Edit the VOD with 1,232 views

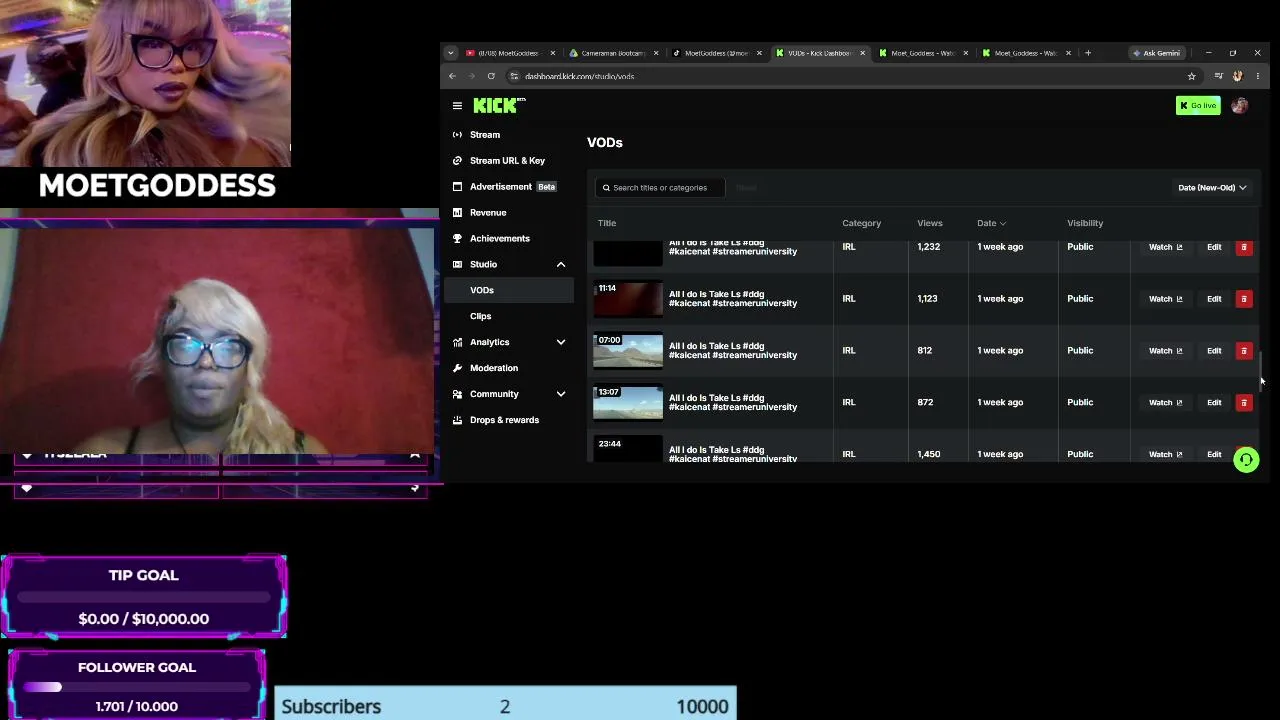tap(1214, 247)
